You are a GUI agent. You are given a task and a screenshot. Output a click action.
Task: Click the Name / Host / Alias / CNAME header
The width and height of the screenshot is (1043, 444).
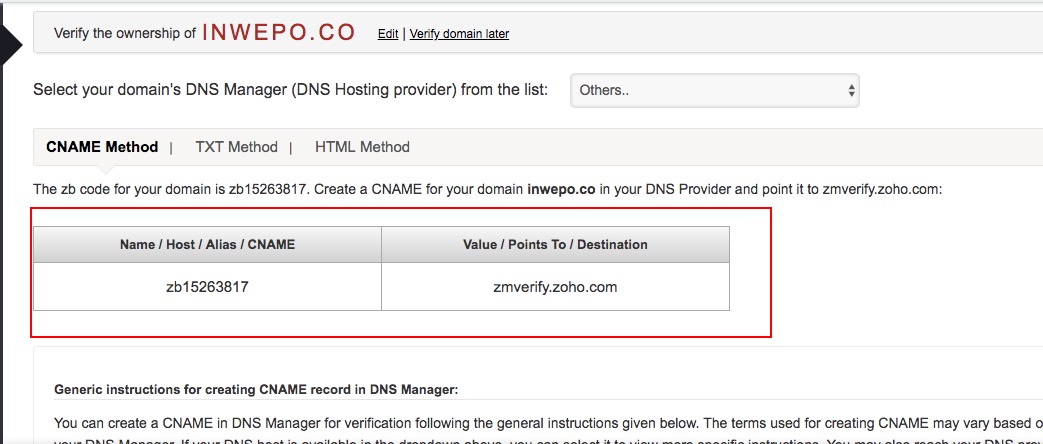click(x=207, y=244)
